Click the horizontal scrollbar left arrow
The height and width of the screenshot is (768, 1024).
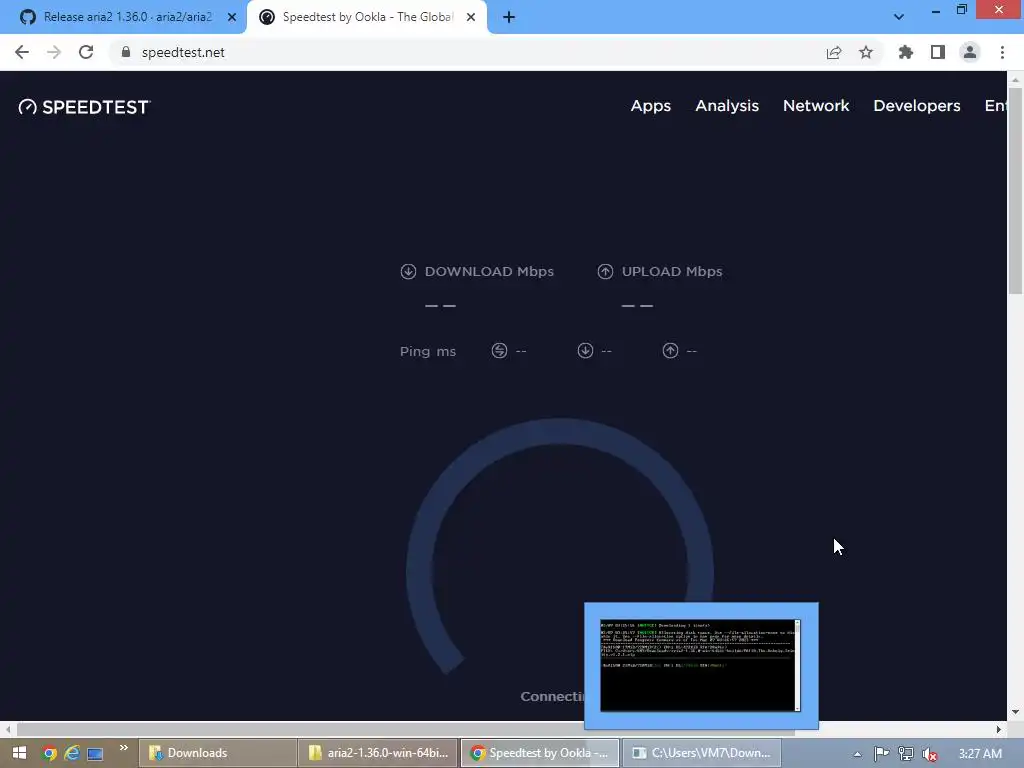coord(8,729)
